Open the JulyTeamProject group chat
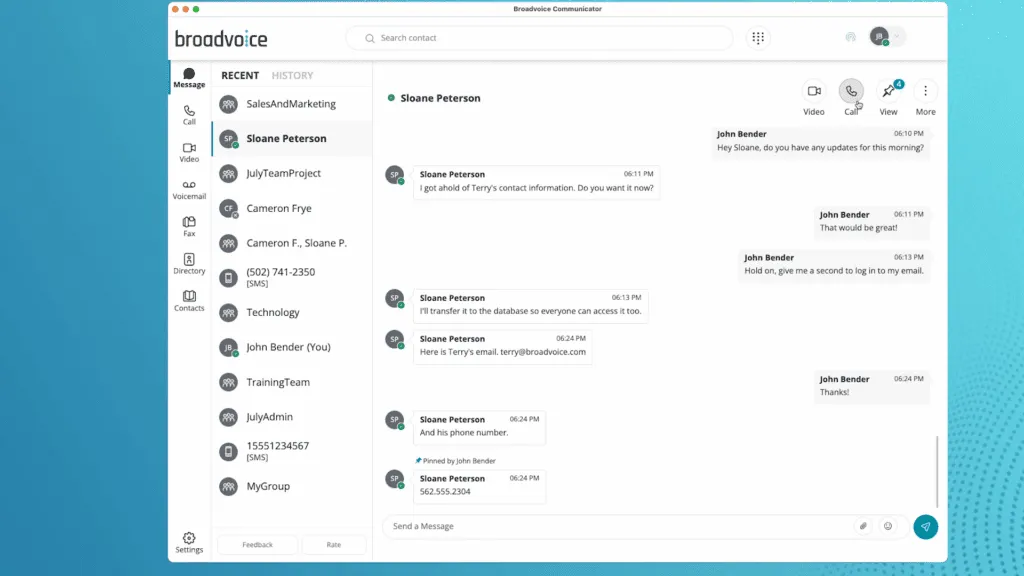 [x=292, y=173]
